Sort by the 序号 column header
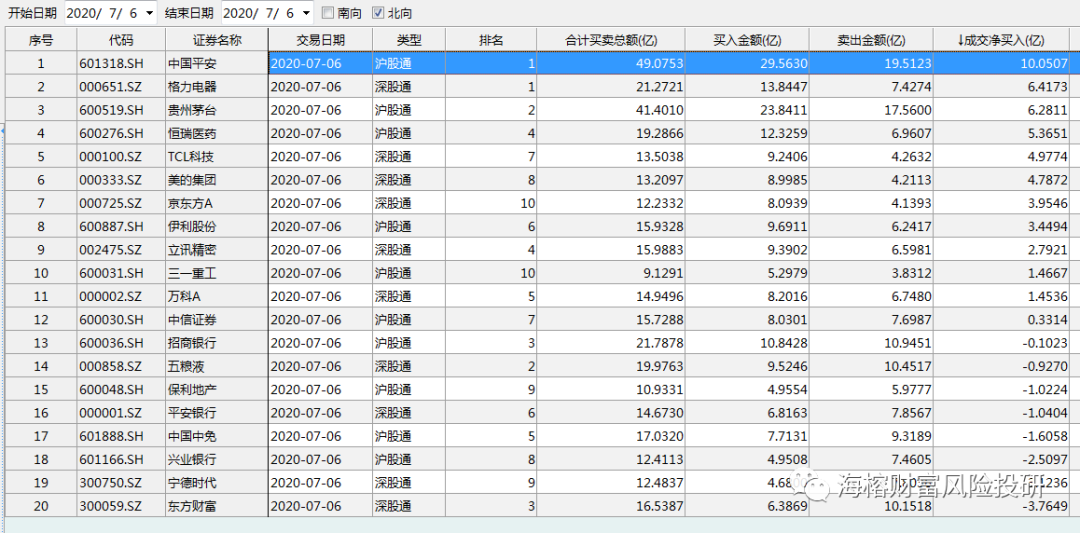The width and height of the screenshot is (1080, 533). (41, 40)
